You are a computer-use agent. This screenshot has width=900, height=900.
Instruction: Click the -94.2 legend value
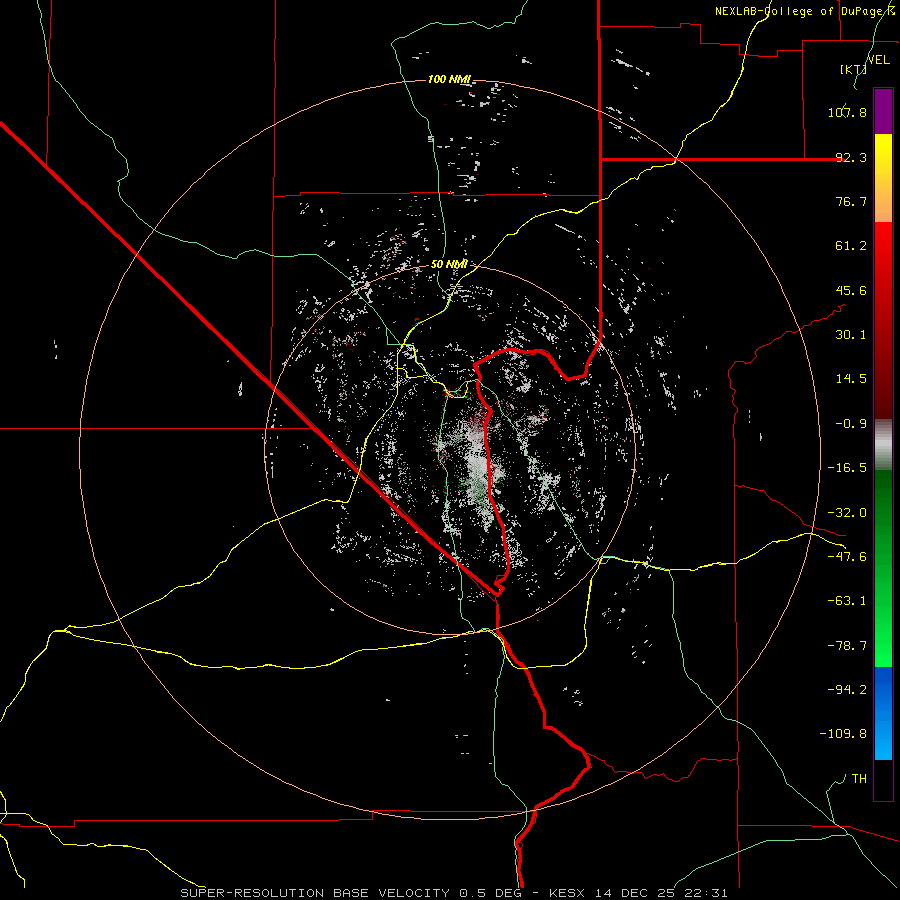click(847, 690)
